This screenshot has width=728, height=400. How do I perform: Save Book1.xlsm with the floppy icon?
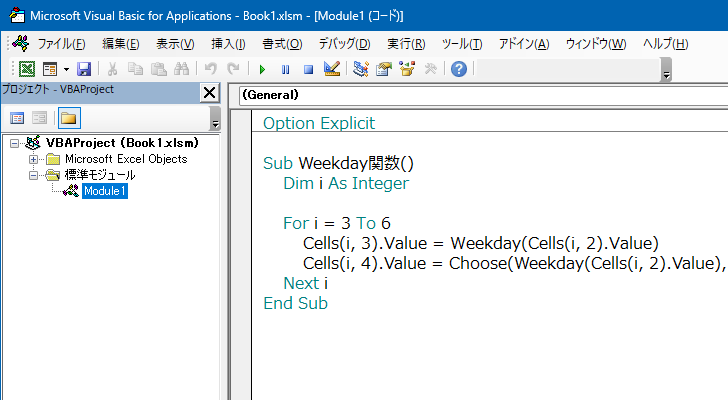(84, 69)
